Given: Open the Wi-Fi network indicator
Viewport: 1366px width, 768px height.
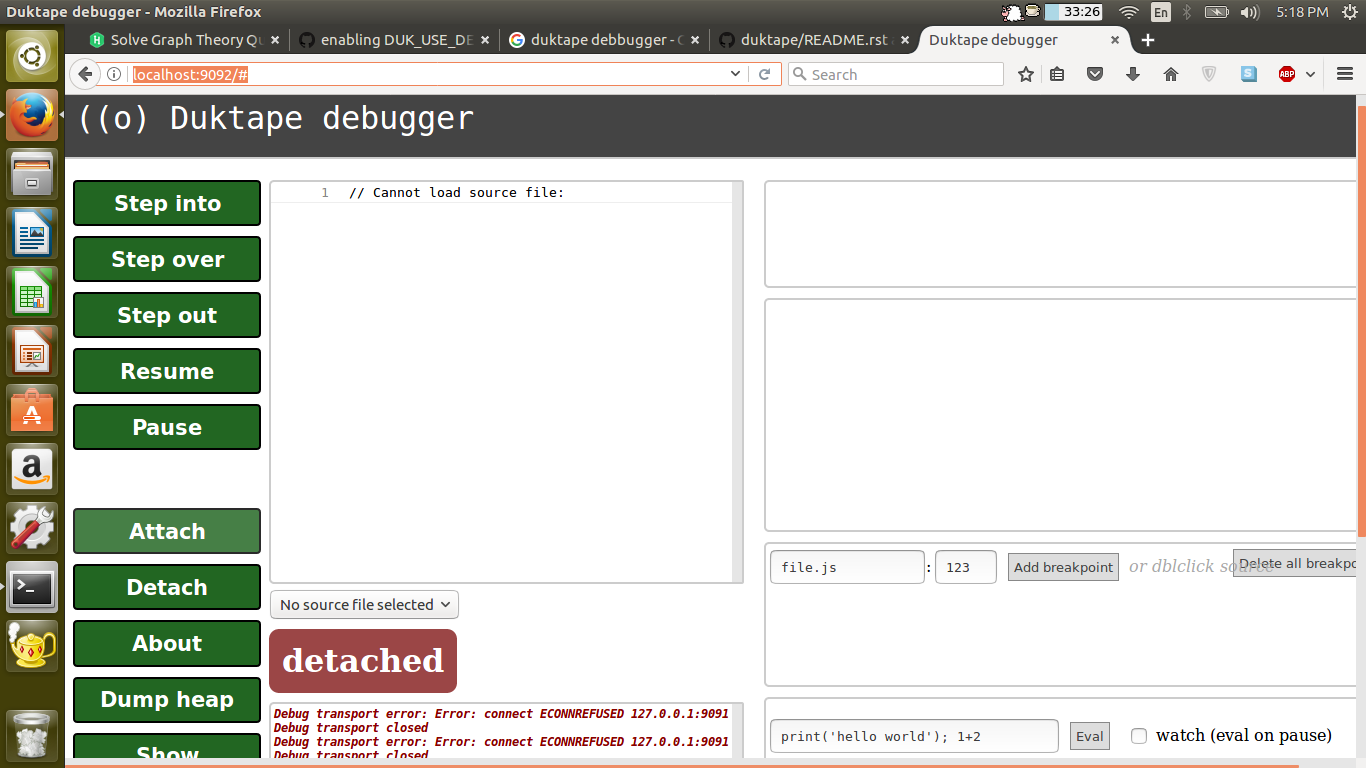Looking at the screenshot, I should coord(1128,13).
